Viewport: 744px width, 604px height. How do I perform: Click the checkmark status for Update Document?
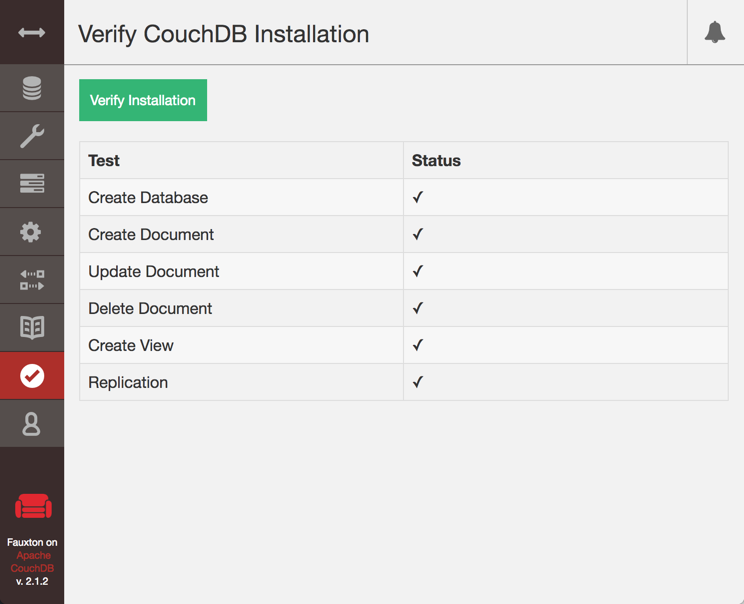pos(418,271)
